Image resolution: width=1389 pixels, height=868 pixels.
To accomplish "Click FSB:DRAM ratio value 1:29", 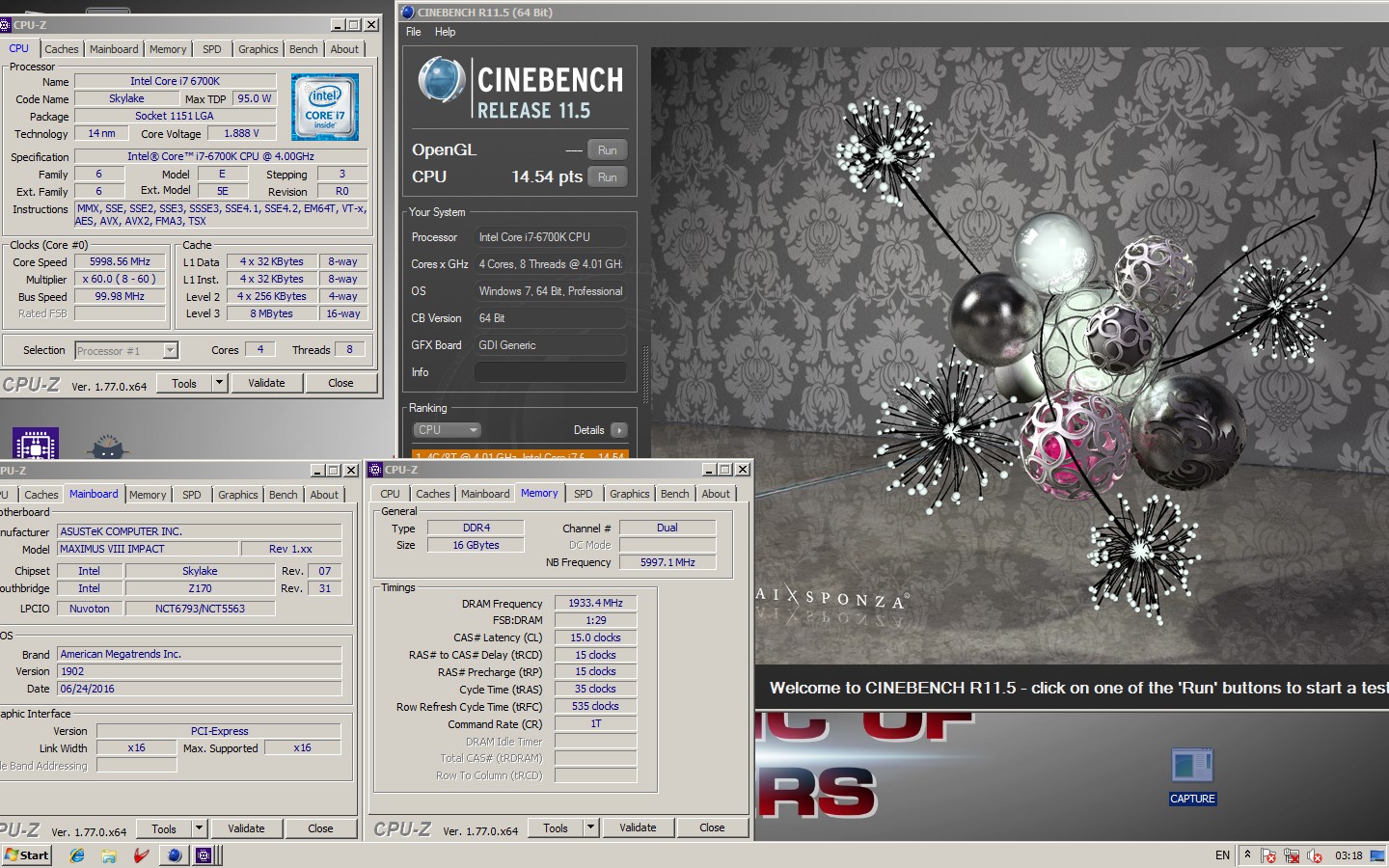I will pyautogui.click(x=595, y=621).
